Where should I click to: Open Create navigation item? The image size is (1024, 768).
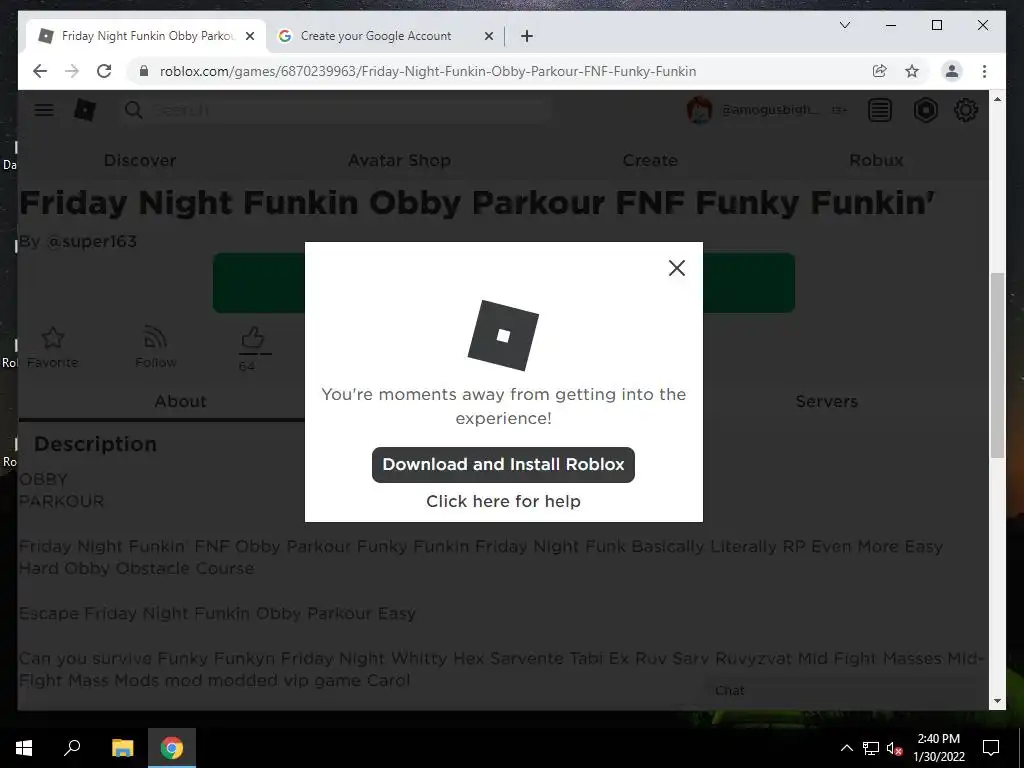pyautogui.click(x=650, y=160)
